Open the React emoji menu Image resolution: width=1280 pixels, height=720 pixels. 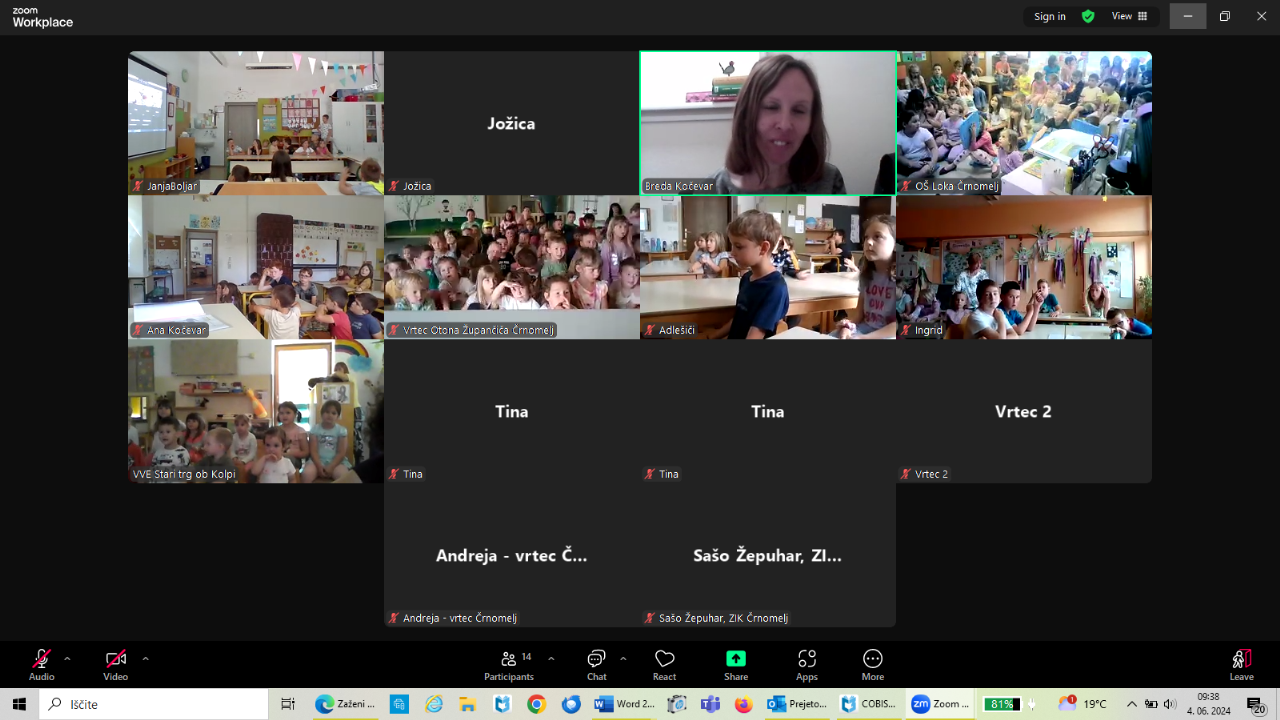click(664, 665)
